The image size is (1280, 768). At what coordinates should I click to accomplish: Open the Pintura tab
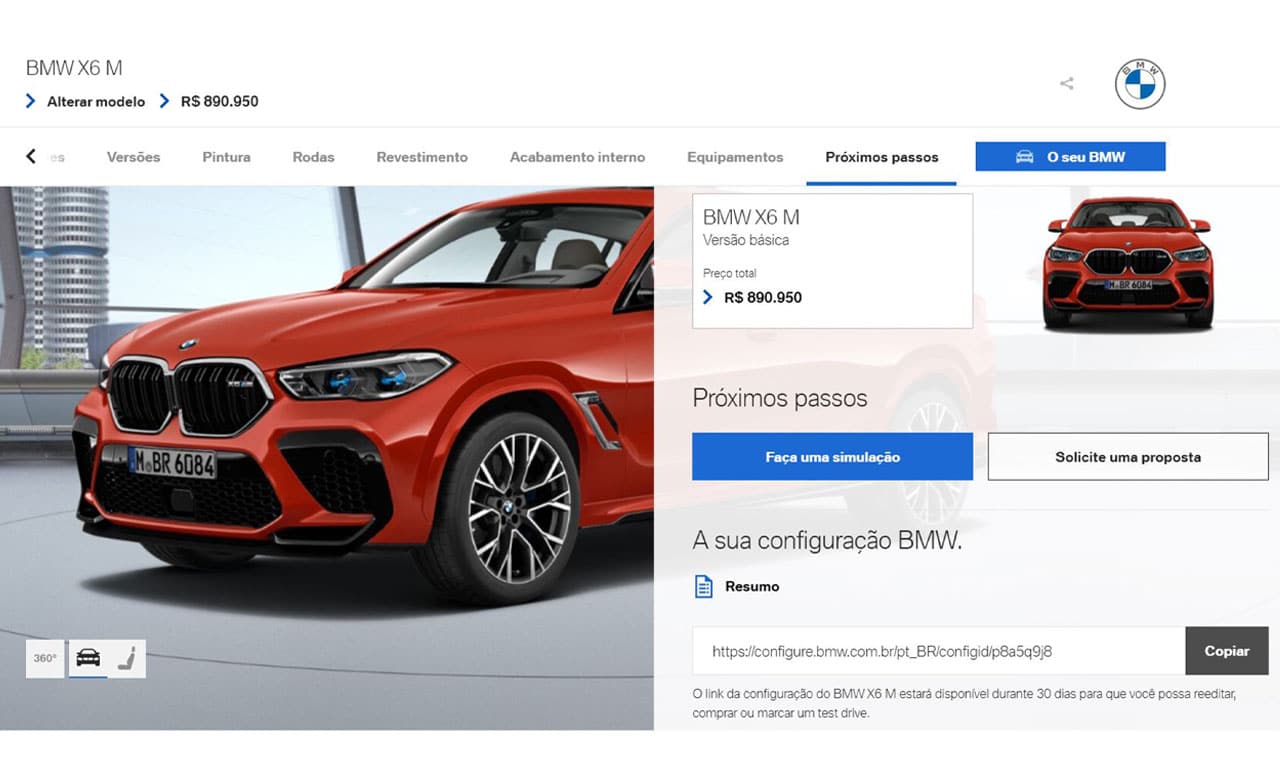226,157
